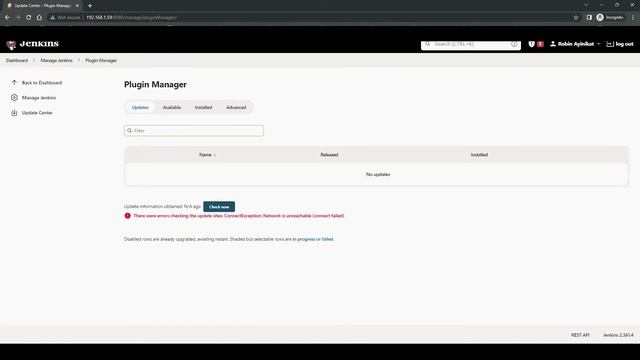Click the browser address bar URL

131,18
